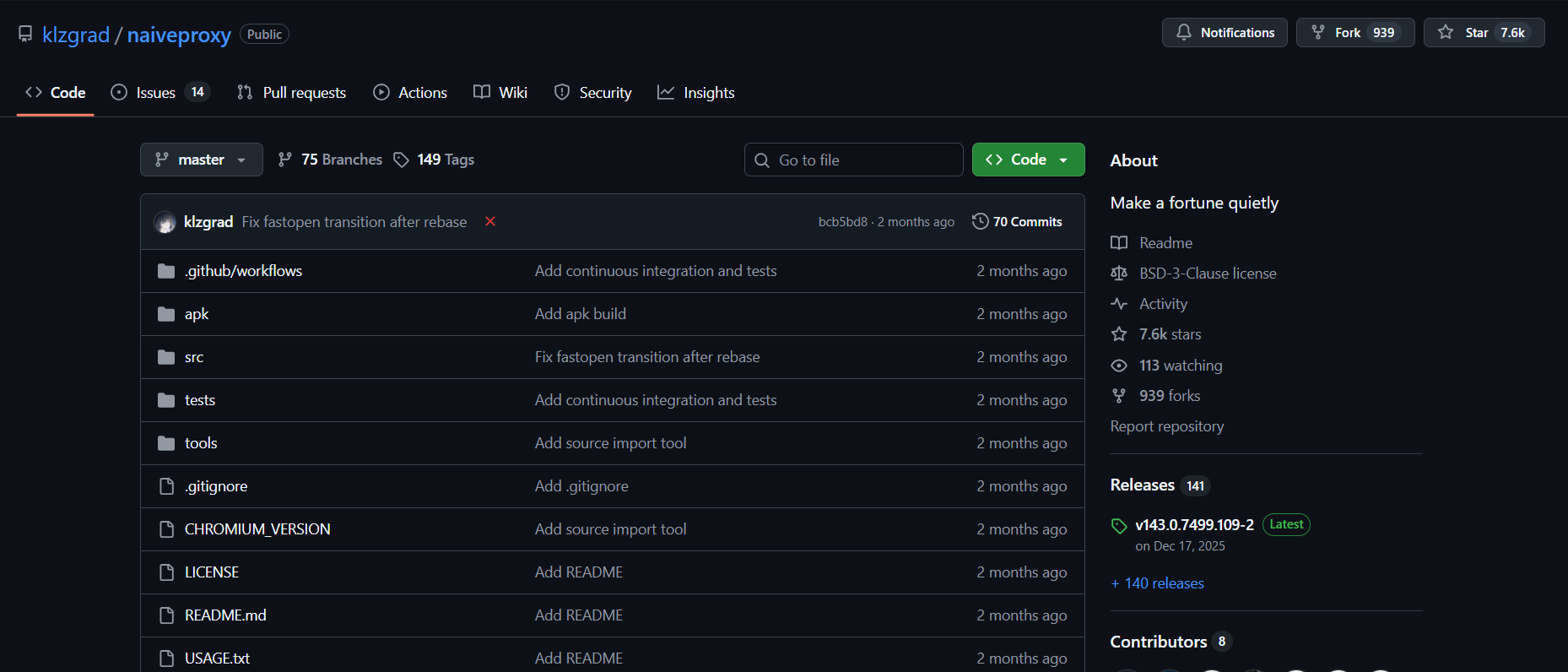Open release v143.0.7499.109-2
This screenshot has width=1568, height=672.
pyautogui.click(x=1194, y=525)
